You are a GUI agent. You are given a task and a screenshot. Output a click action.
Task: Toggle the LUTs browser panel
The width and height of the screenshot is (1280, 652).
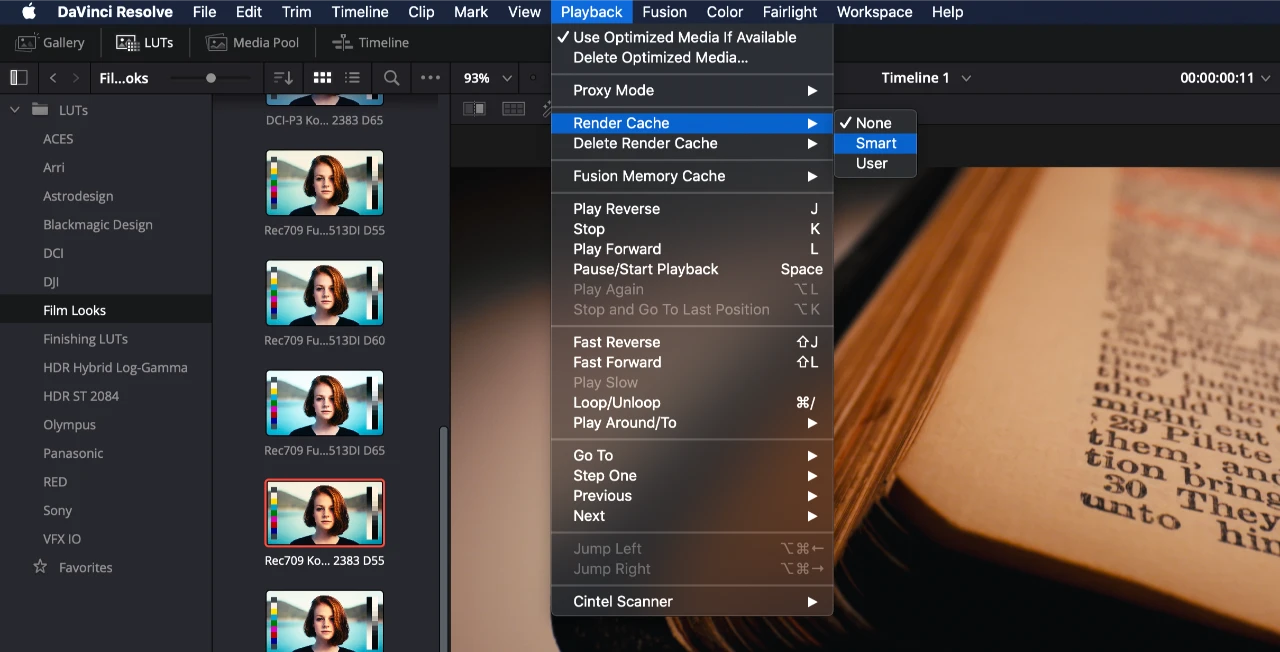click(x=145, y=42)
